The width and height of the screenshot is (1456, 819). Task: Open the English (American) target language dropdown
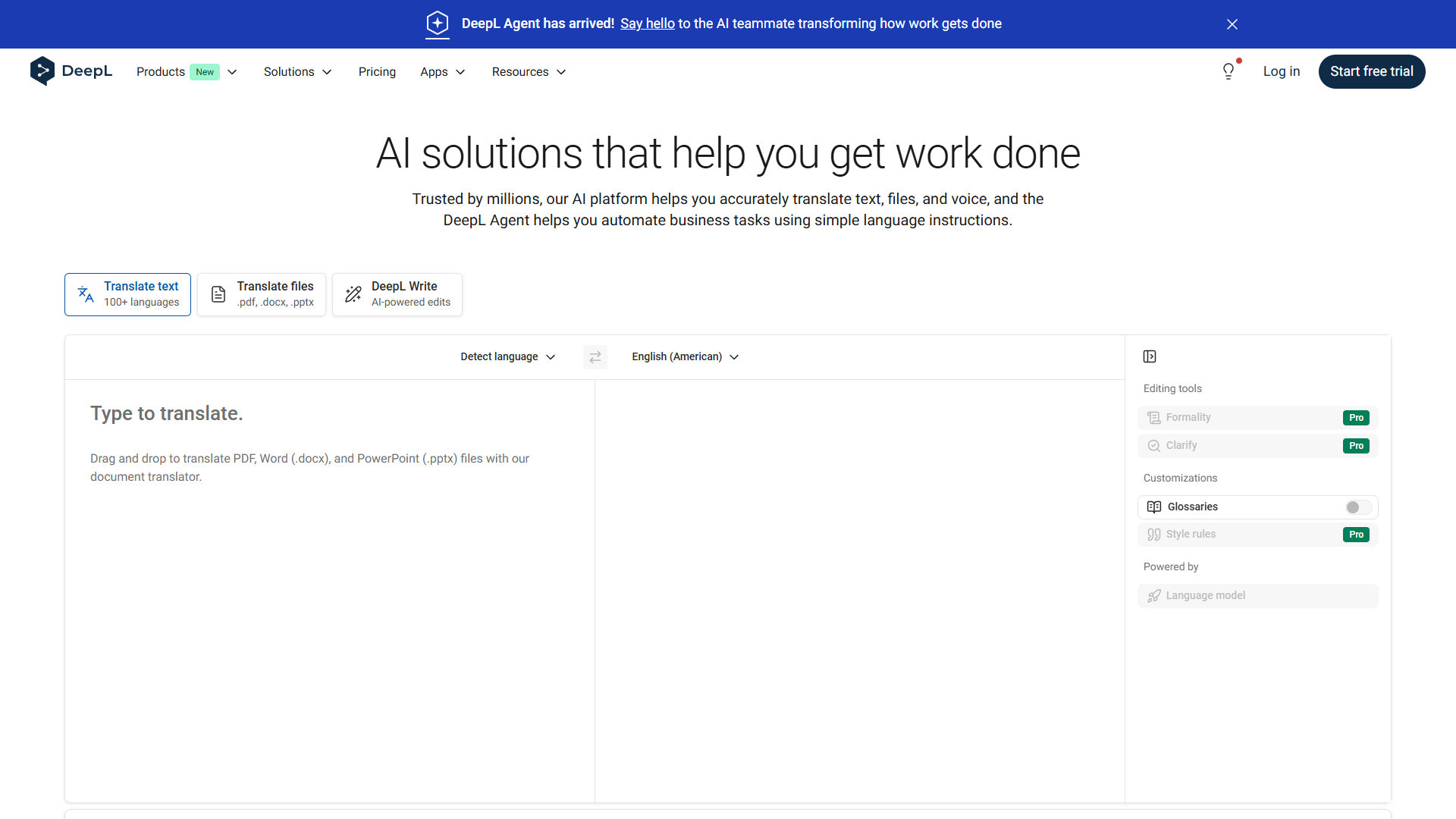(684, 356)
